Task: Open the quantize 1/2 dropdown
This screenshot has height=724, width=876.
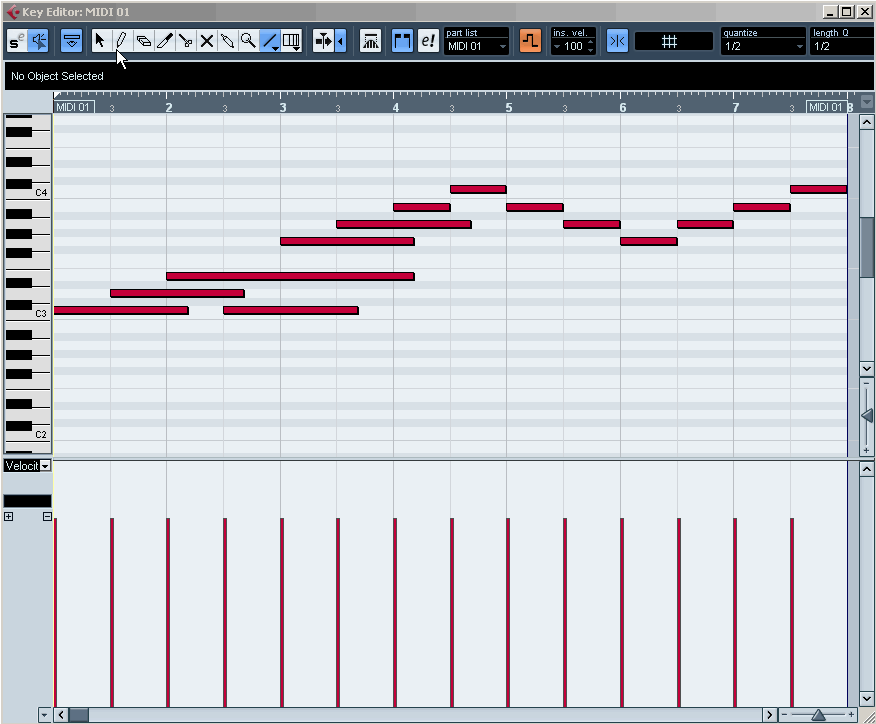Action: point(763,46)
